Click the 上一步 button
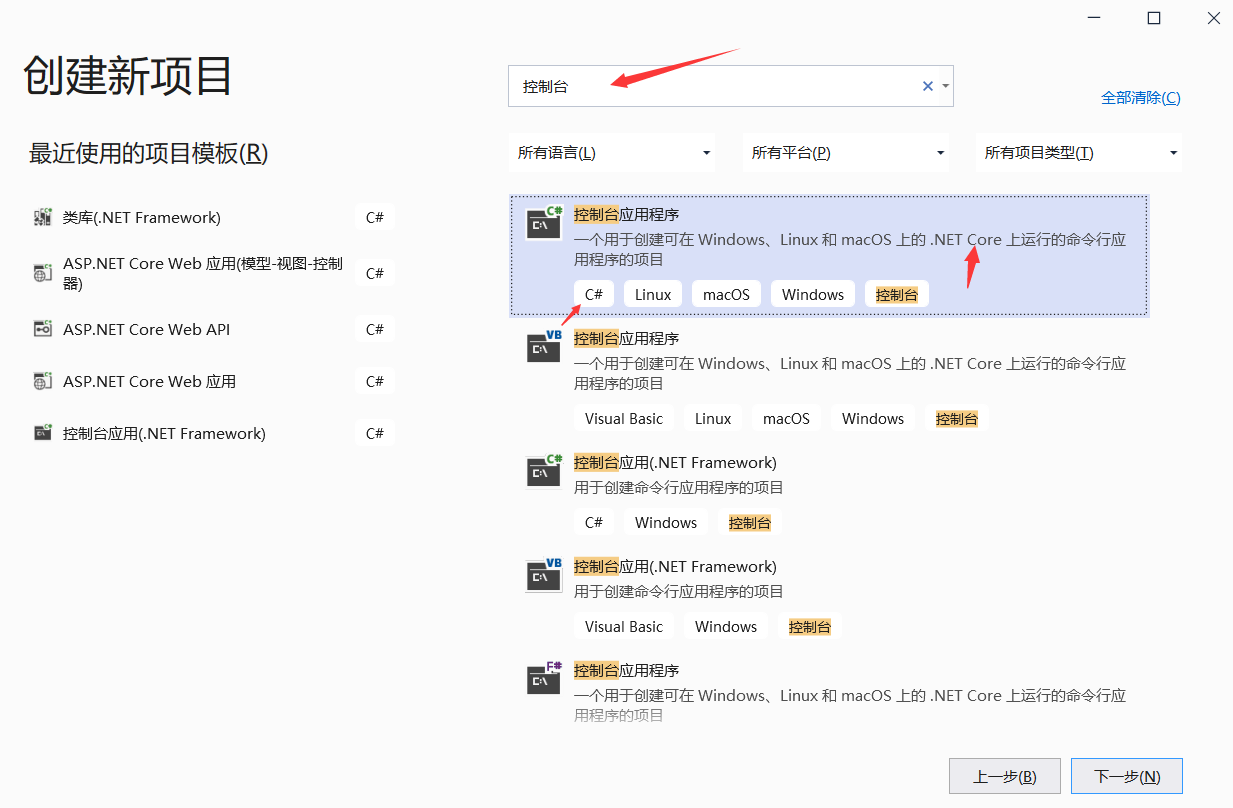Viewport: 1233px width, 808px height. [x=1004, y=775]
